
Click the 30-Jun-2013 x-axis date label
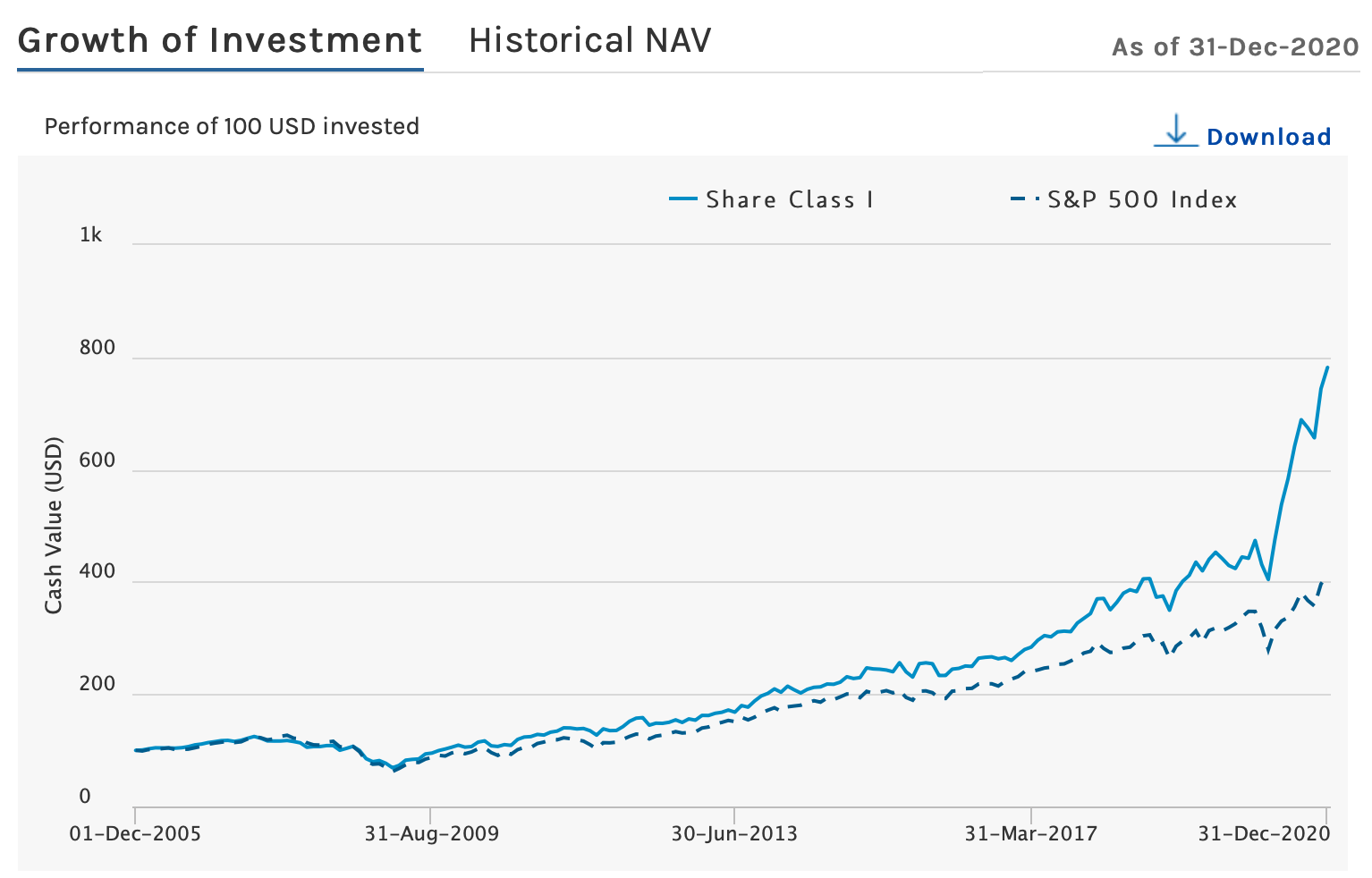(x=734, y=834)
